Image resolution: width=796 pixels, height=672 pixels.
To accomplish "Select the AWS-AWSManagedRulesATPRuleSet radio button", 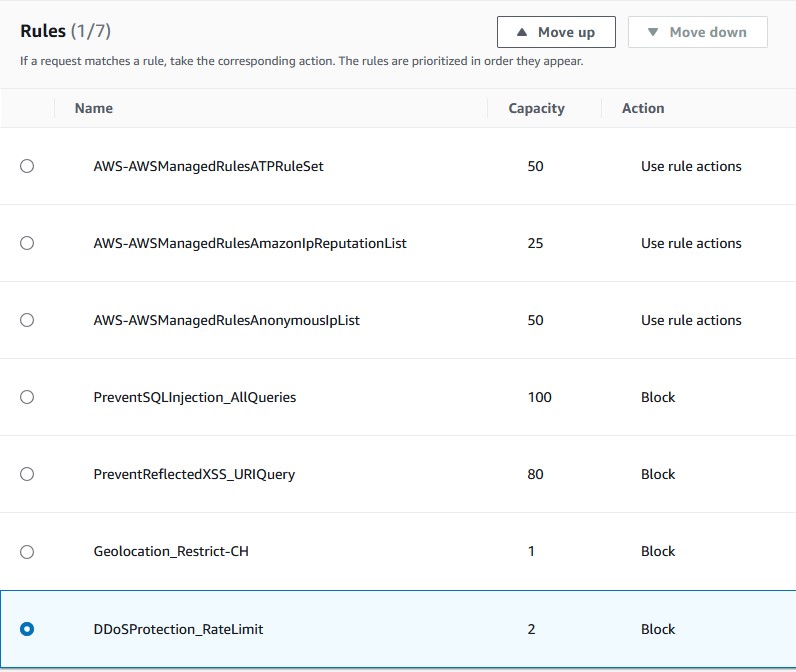I will [27, 166].
